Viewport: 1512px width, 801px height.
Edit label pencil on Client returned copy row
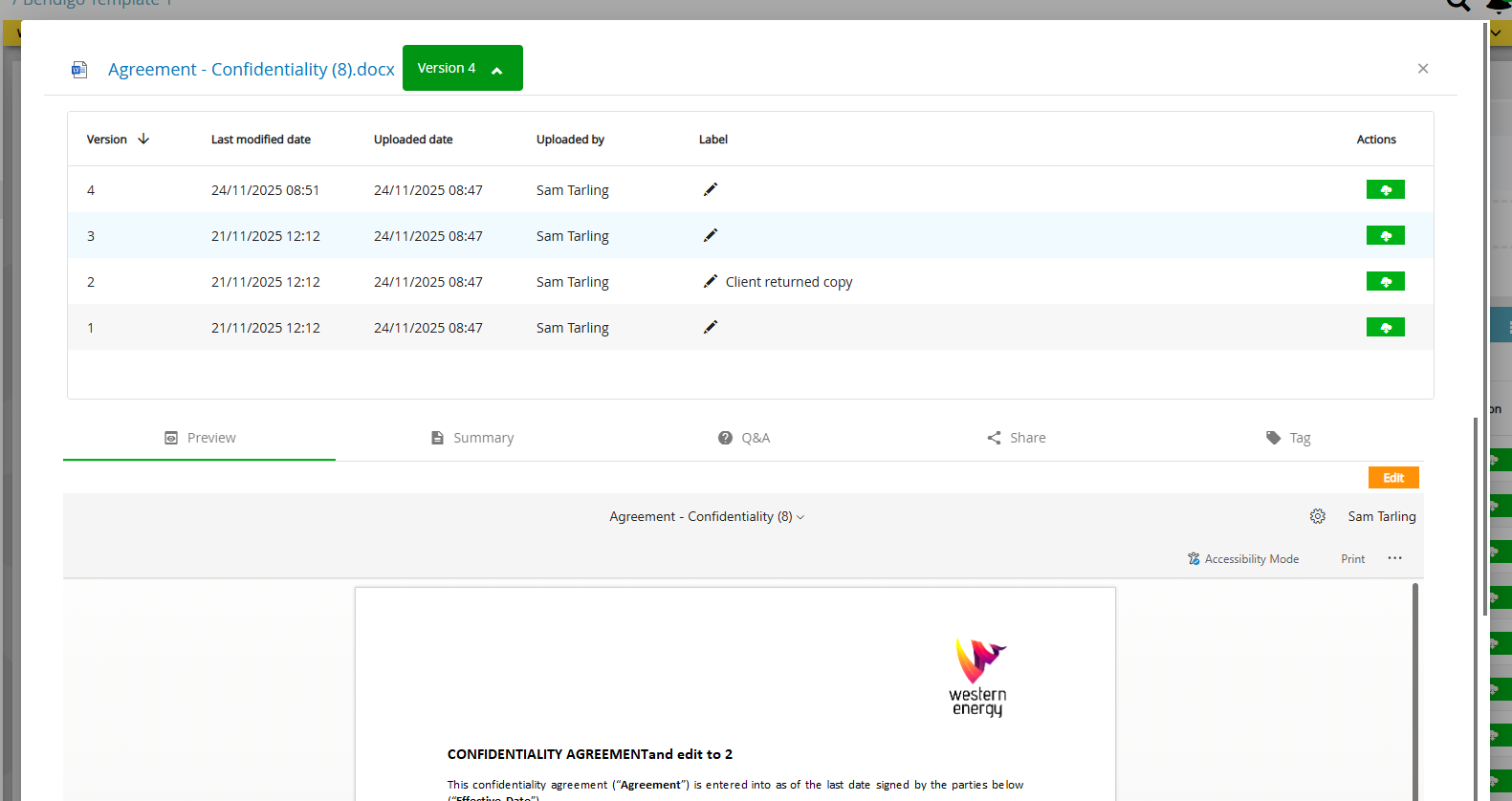click(x=711, y=281)
